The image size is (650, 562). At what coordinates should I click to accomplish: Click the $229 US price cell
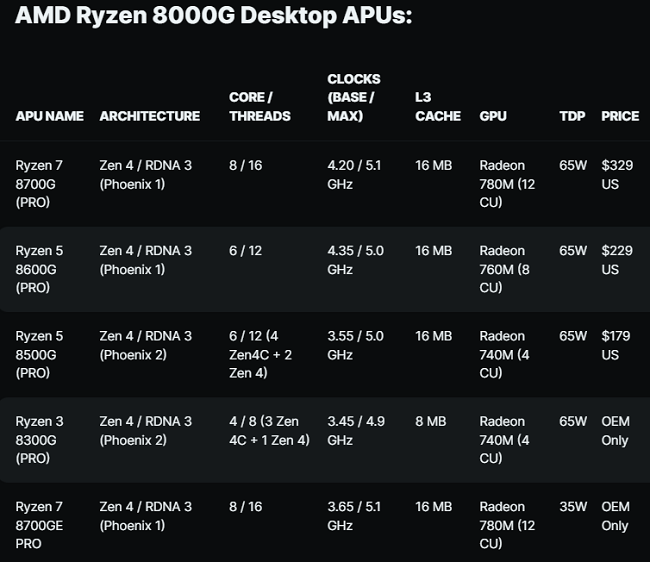[x=617, y=260]
